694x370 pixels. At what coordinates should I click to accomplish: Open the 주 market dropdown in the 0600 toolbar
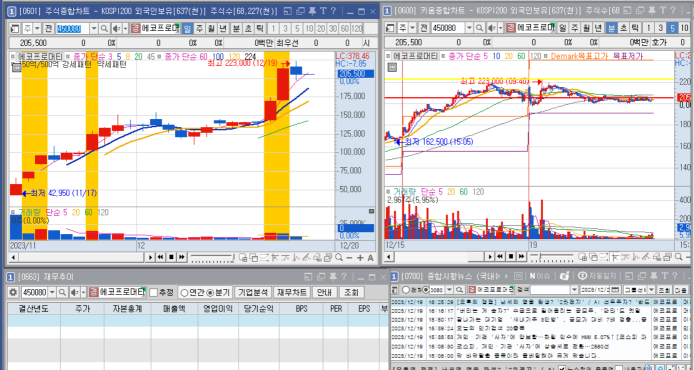tap(413, 28)
